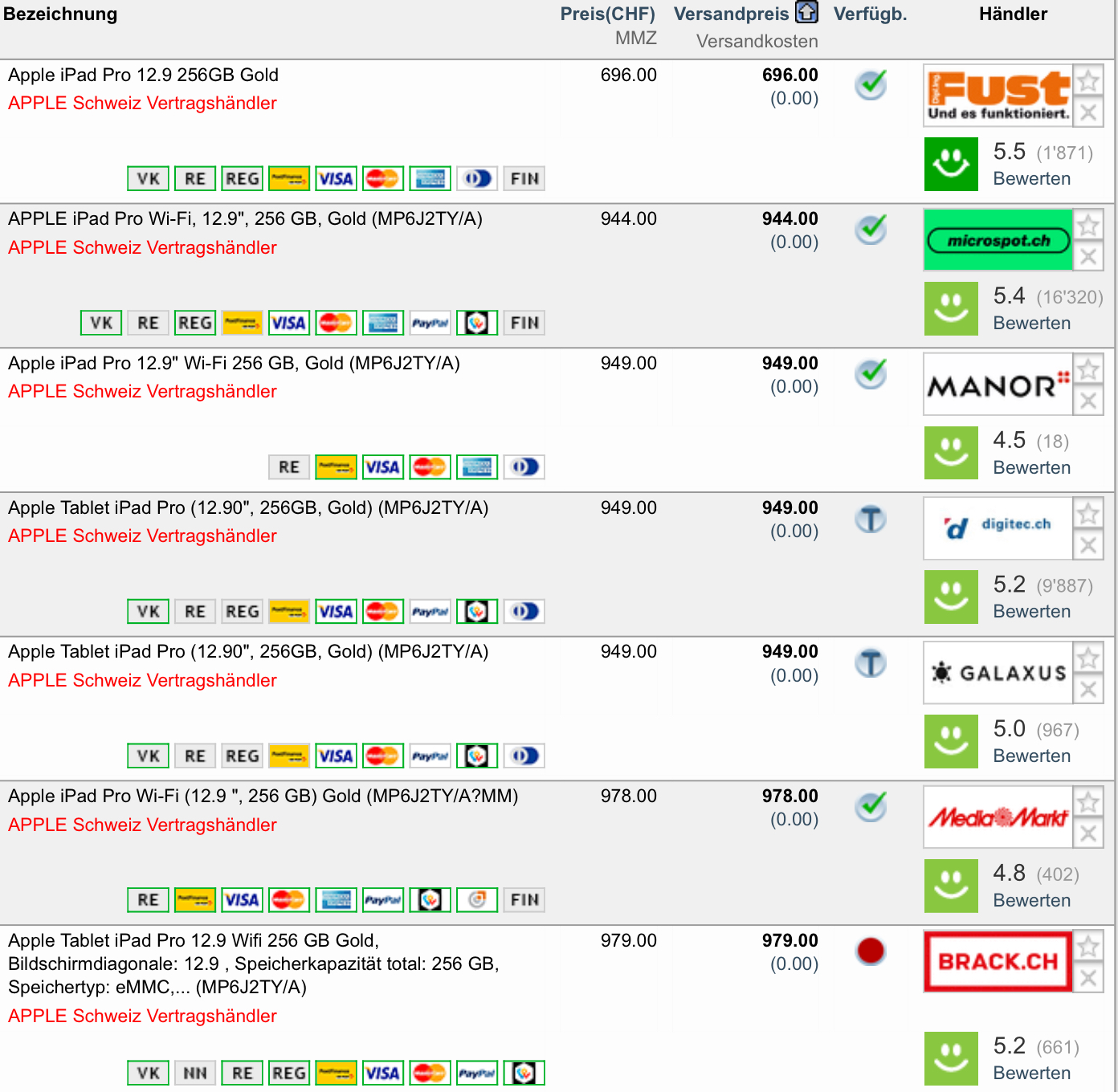Image resolution: width=1118 pixels, height=1092 pixels.
Task: Click the REG payment badge in digitec.ch row
Action: (242, 611)
